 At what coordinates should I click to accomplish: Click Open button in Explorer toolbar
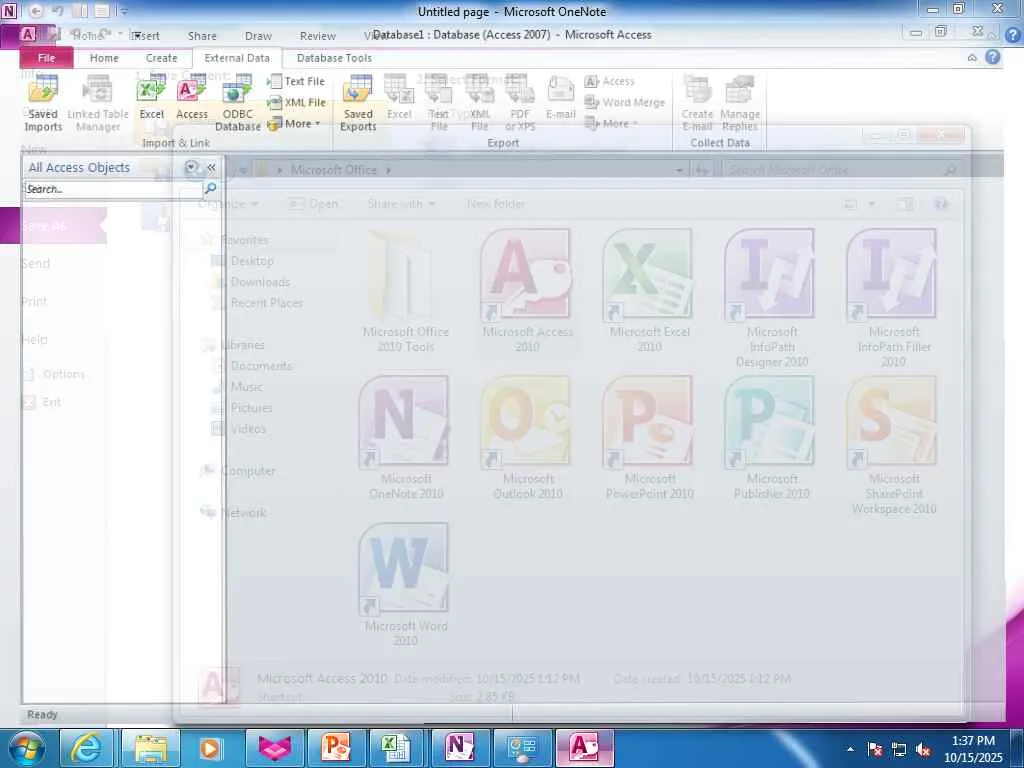(314, 204)
